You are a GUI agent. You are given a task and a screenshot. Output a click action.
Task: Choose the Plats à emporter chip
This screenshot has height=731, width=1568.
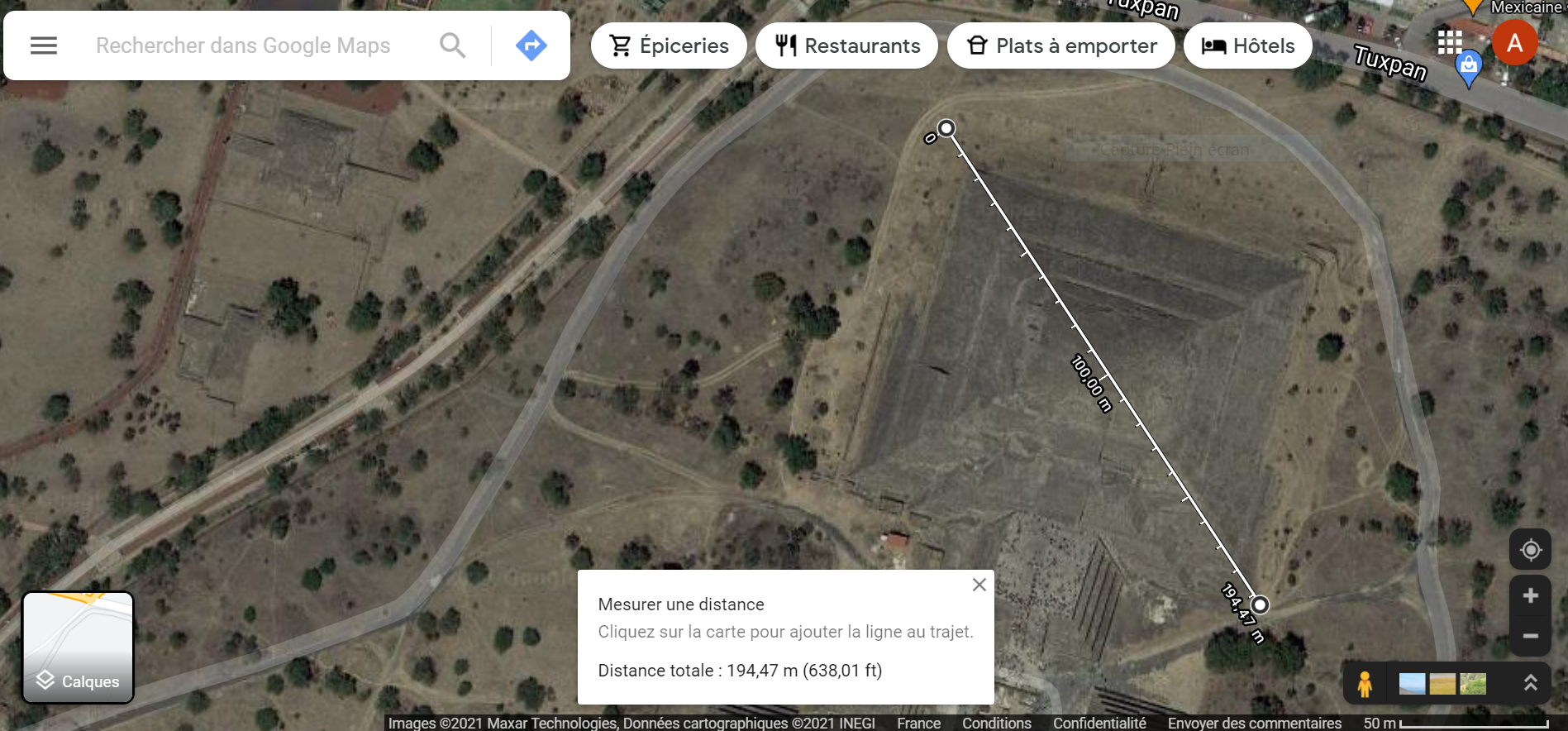[1060, 45]
